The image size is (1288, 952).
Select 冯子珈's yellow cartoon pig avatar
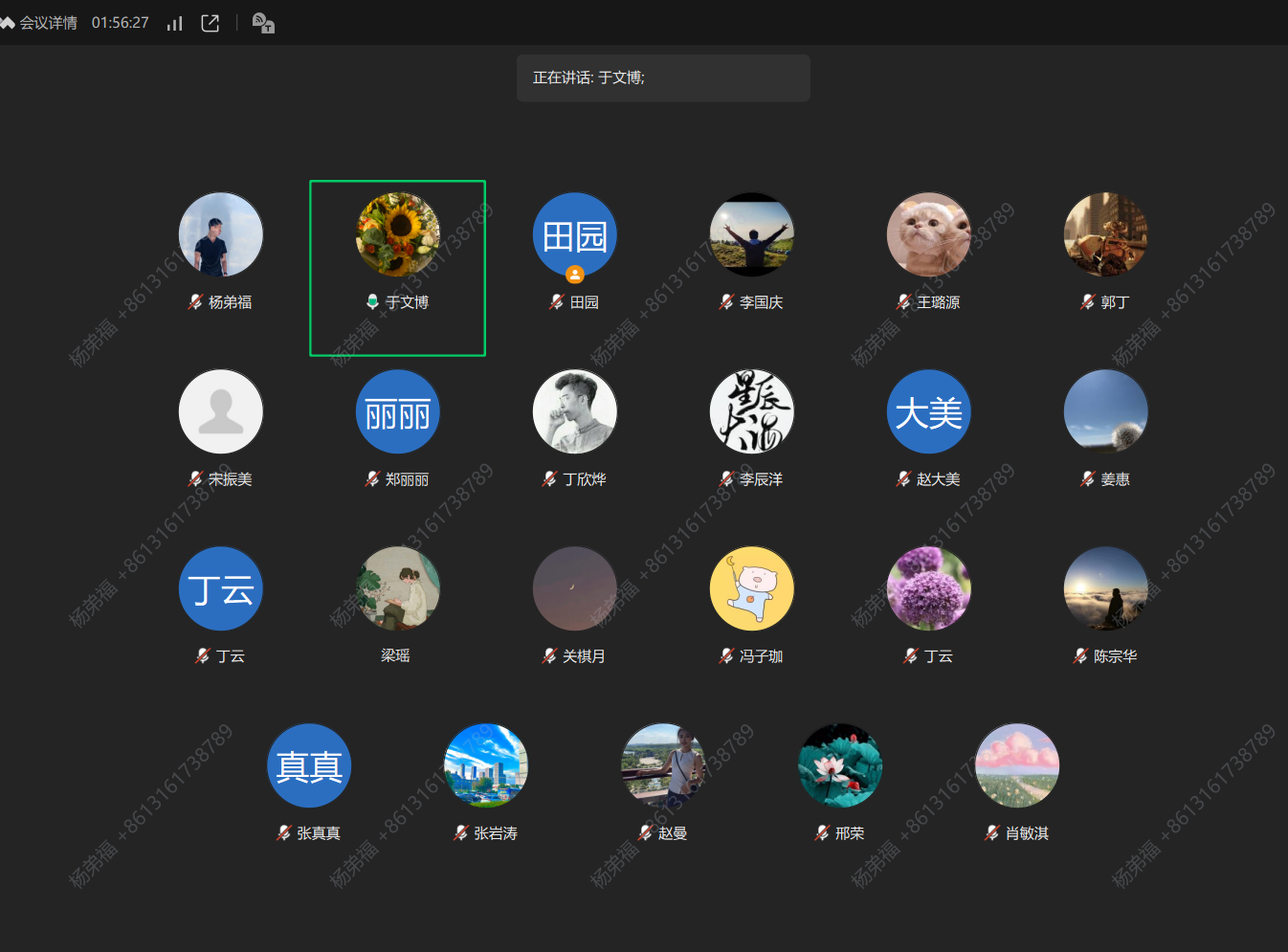point(751,588)
